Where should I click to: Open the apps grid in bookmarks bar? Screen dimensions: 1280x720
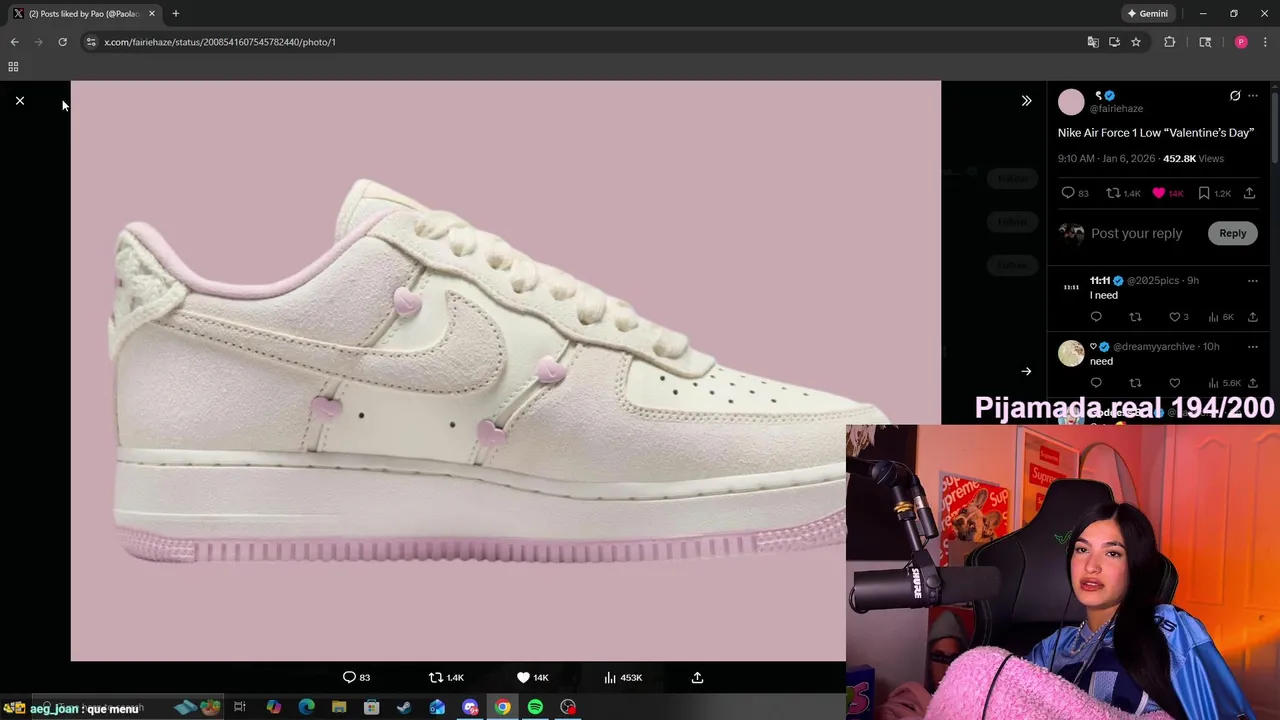point(13,67)
